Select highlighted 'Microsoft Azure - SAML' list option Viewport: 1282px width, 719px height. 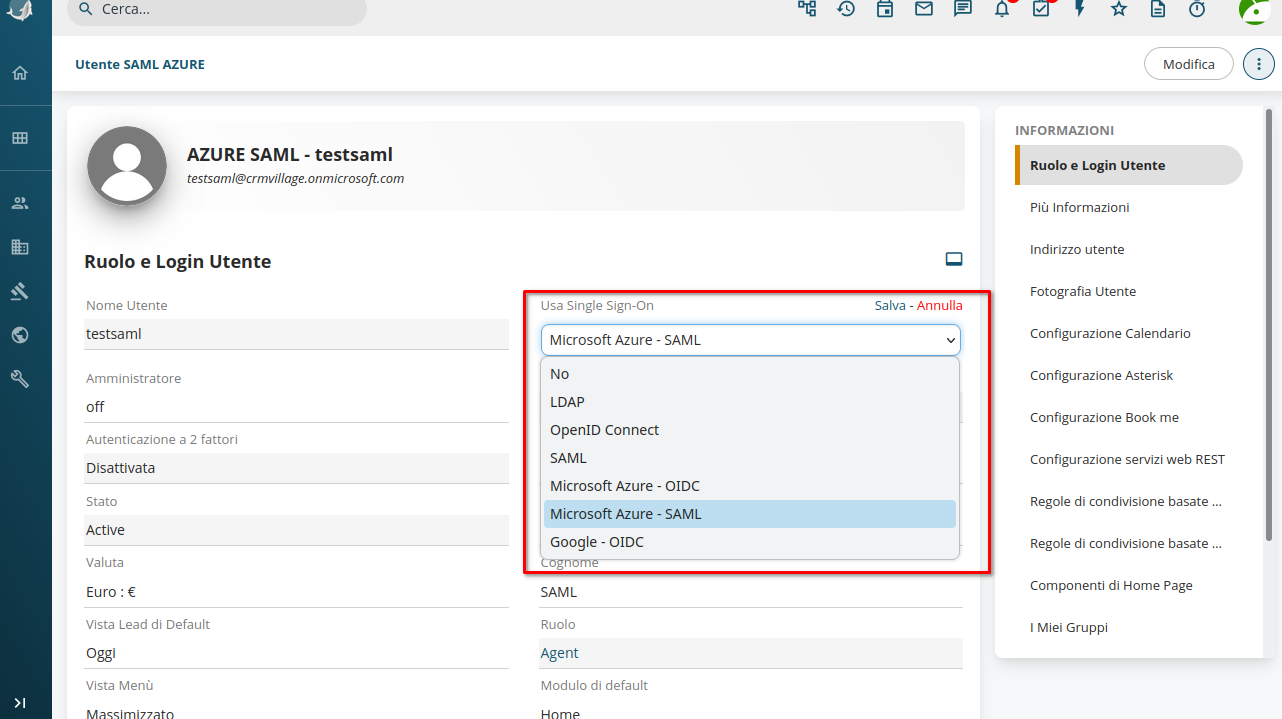click(750, 514)
